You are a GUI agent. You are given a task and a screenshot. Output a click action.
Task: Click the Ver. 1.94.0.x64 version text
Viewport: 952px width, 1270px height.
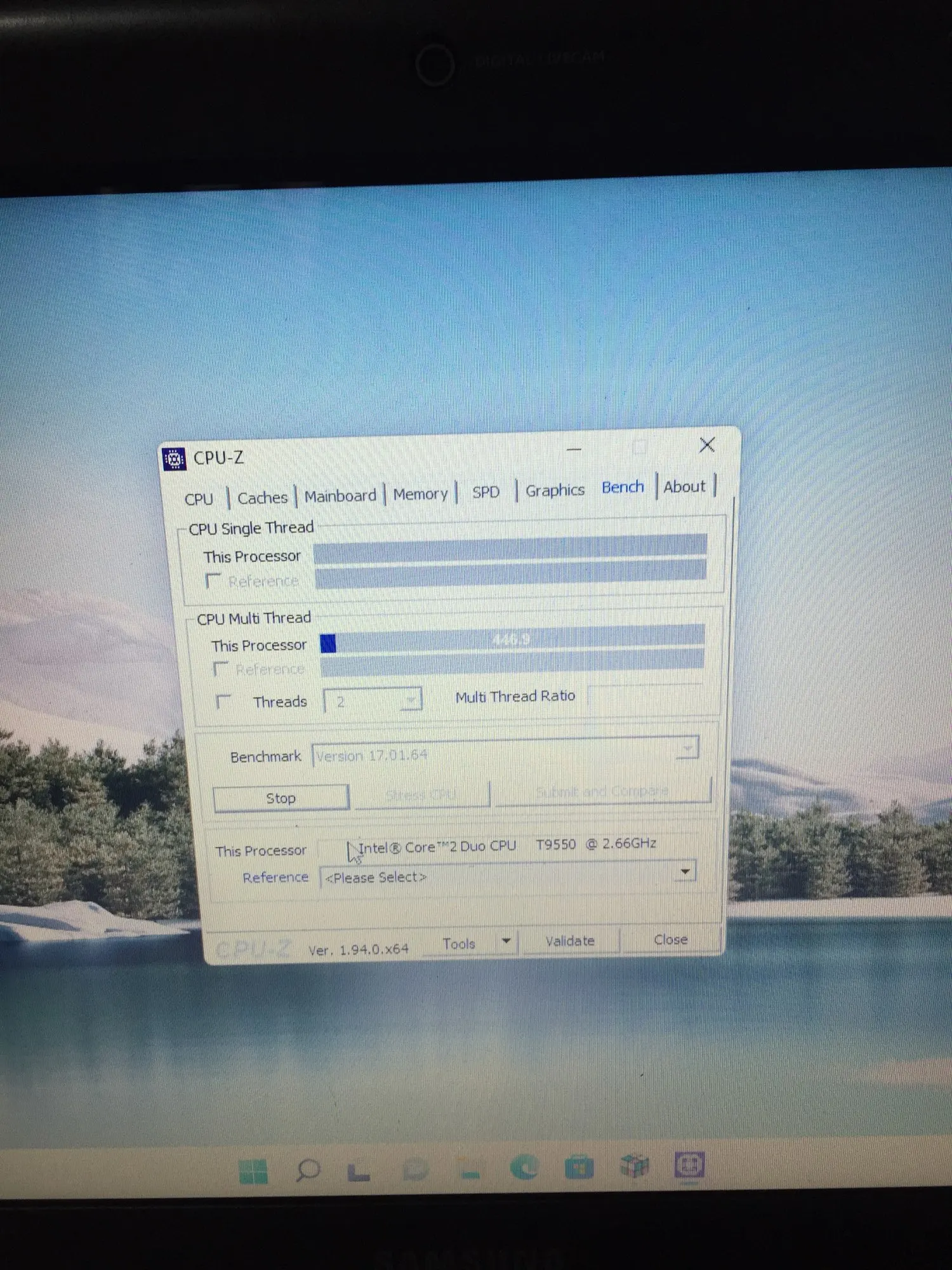(x=359, y=950)
